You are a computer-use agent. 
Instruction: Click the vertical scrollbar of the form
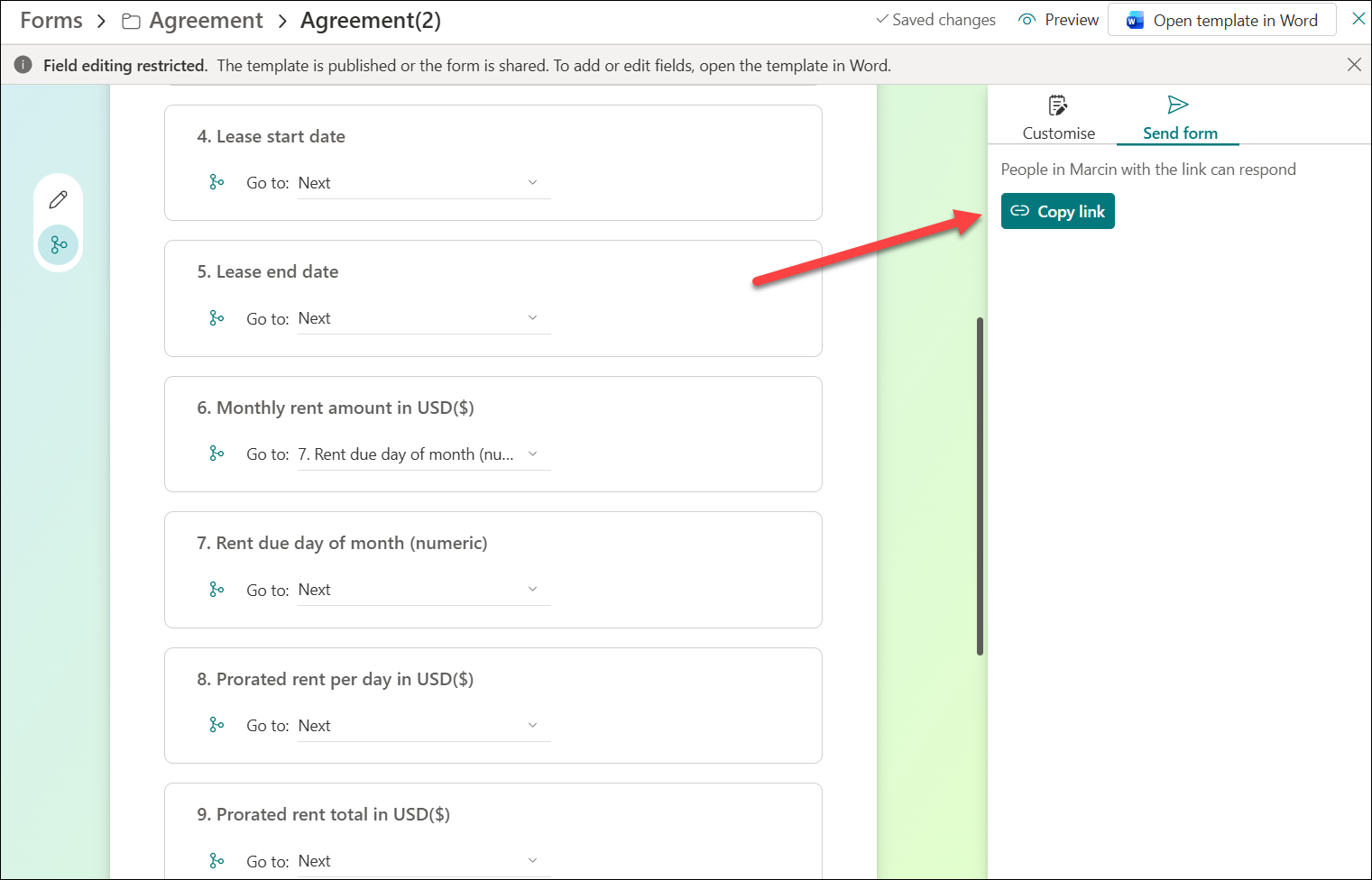980,487
